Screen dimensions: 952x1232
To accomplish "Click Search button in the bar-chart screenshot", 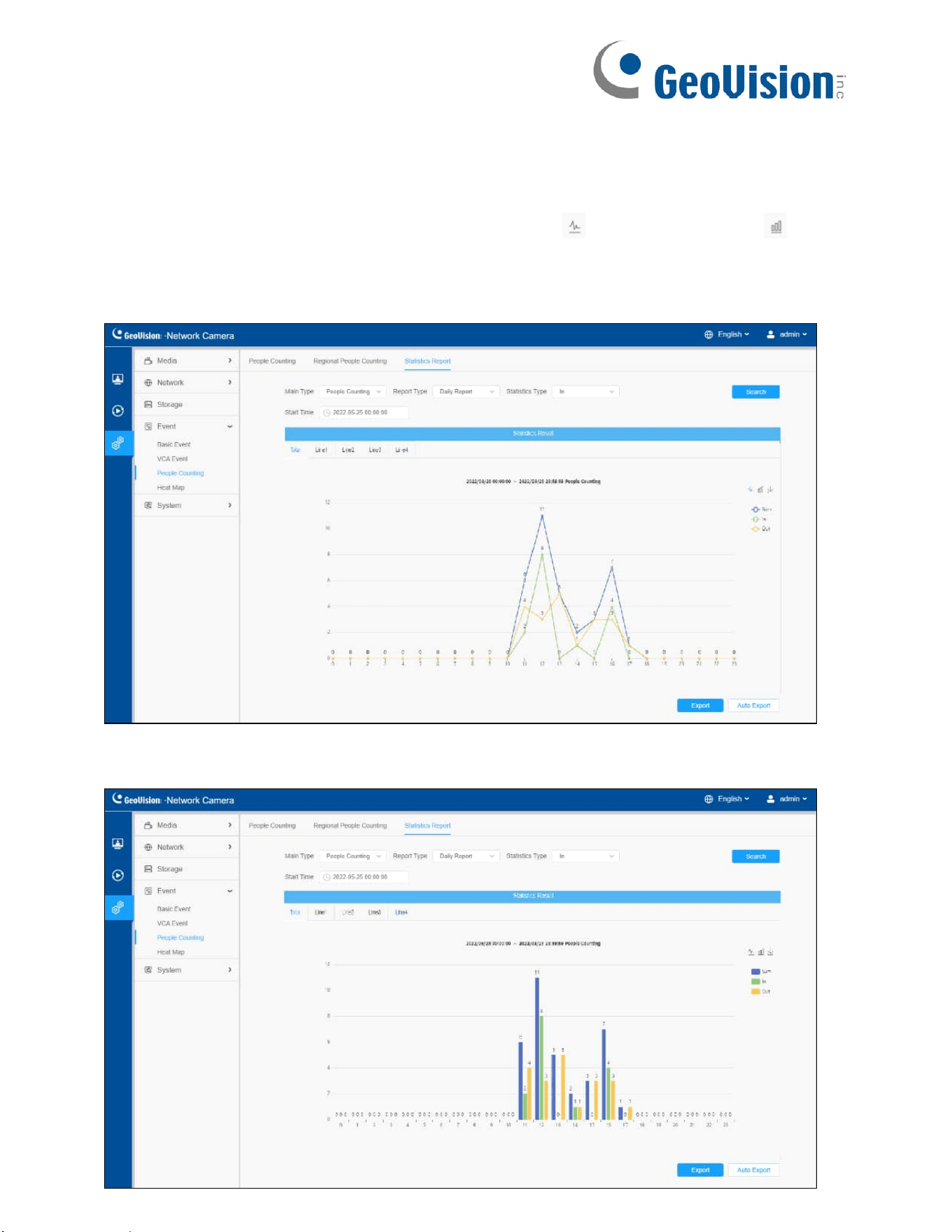I will pyautogui.click(x=755, y=856).
